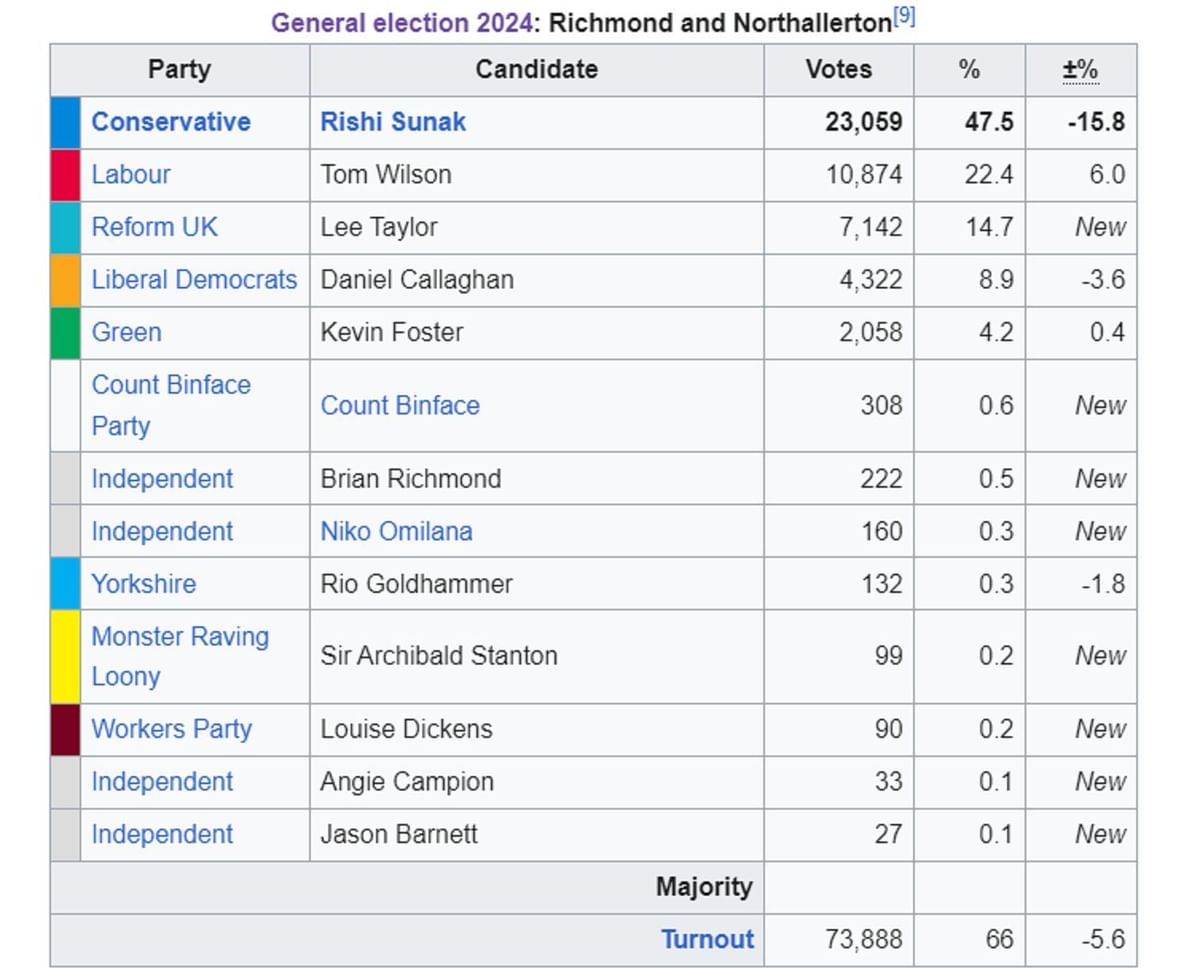The height and width of the screenshot is (977, 1200).
Task: Open the Reform UK link
Action: coord(154,227)
